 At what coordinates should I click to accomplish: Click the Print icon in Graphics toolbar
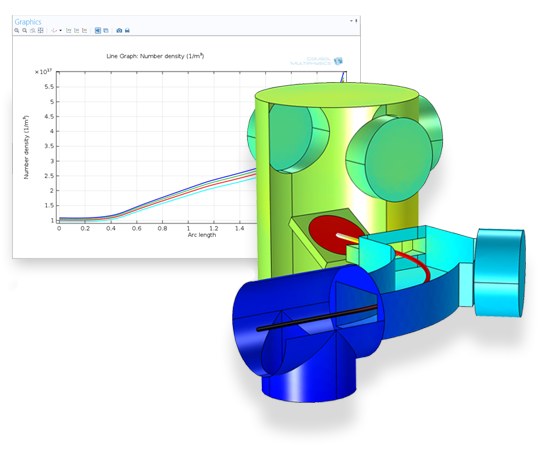127,31
